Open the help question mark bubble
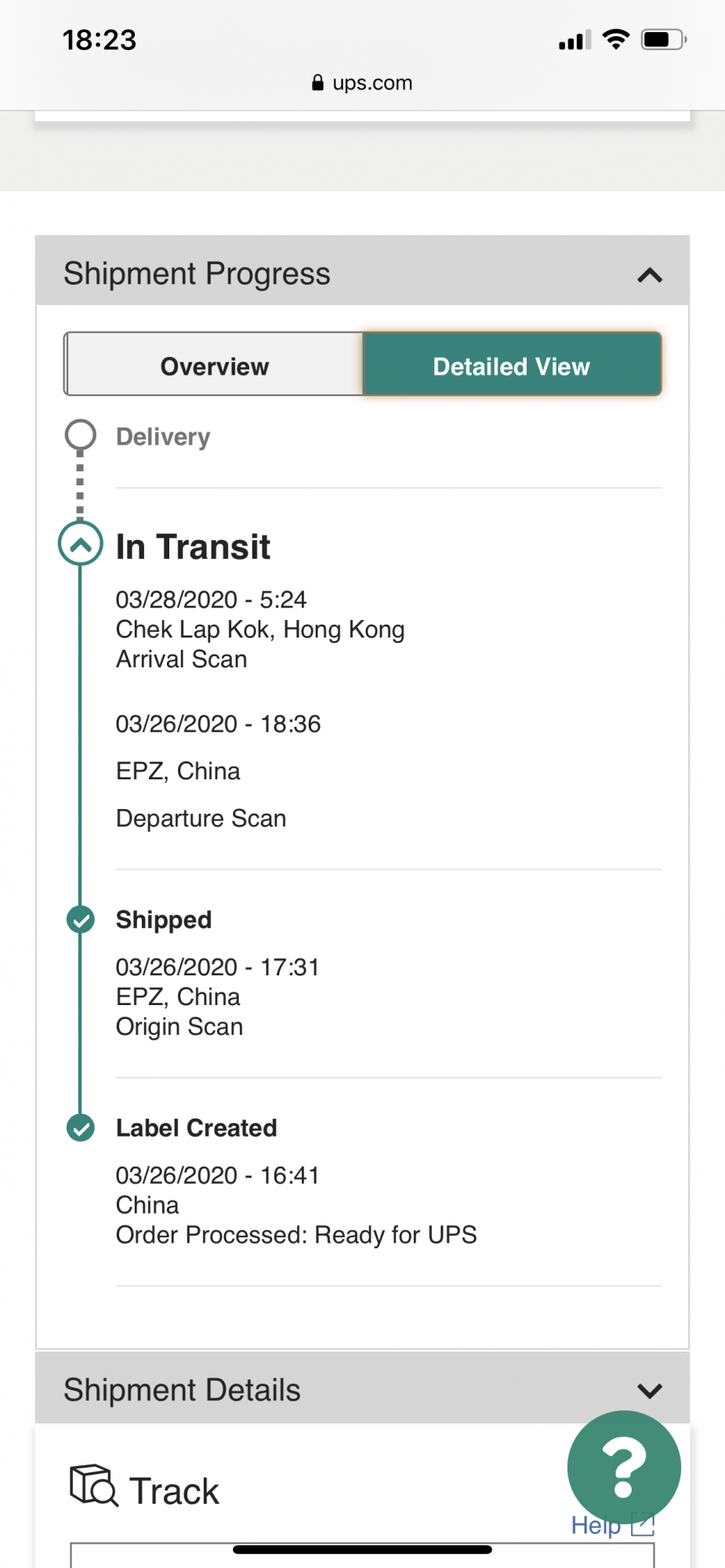This screenshot has height=1568, width=725. (624, 1467)
